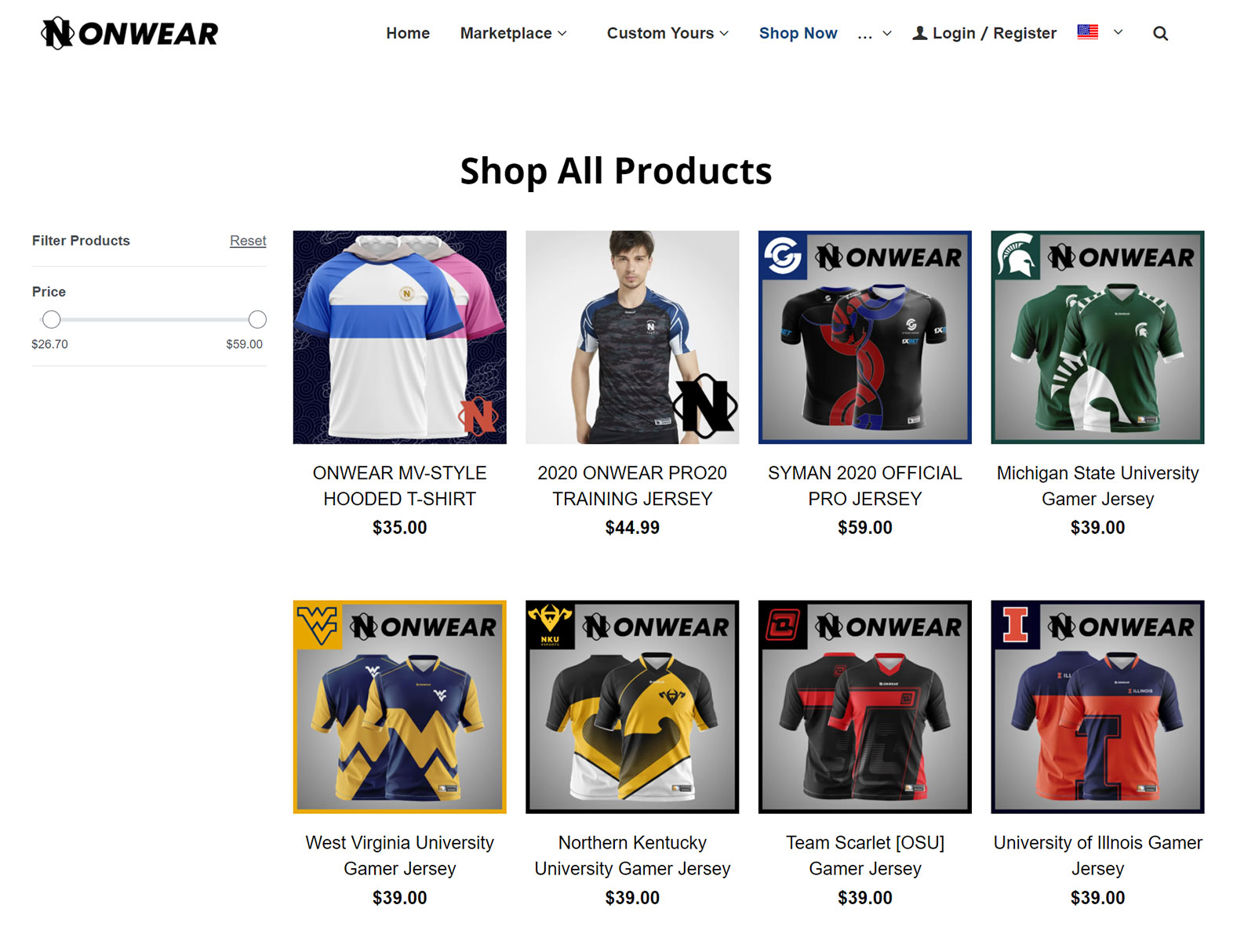
Task: Click the minimum price slider handle
Action: pyautogui.click(x=51, y=319)
